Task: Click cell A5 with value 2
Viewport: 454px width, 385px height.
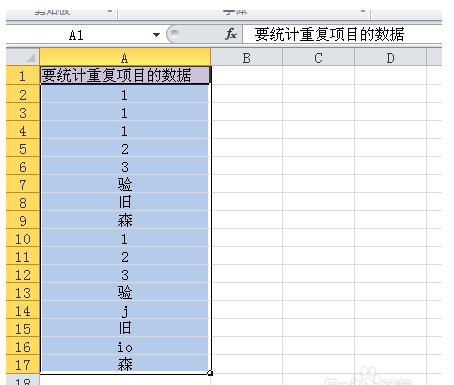Action: pos(125,148)
